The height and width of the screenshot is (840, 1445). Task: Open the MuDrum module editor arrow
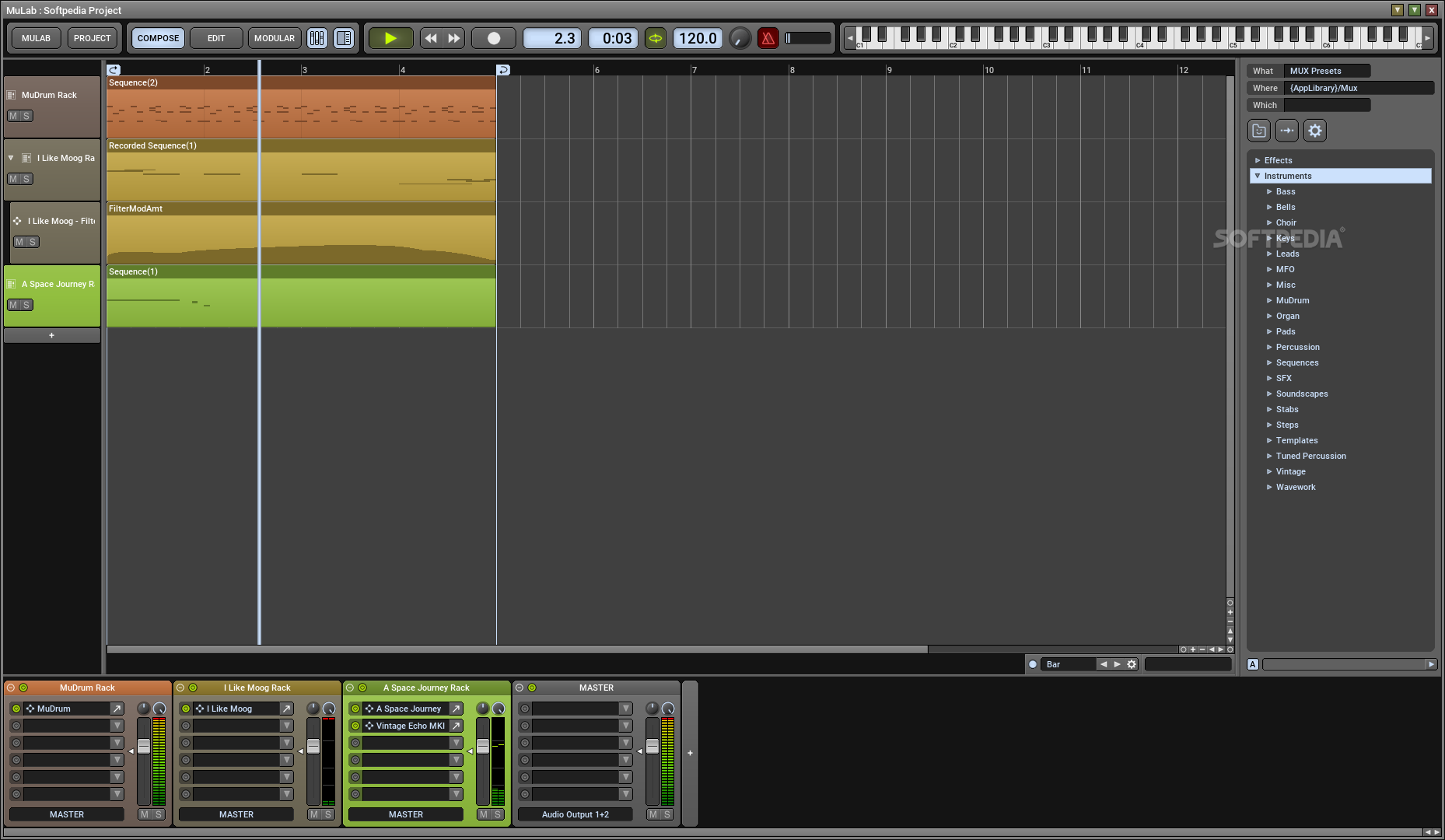[x=117, y=709]
